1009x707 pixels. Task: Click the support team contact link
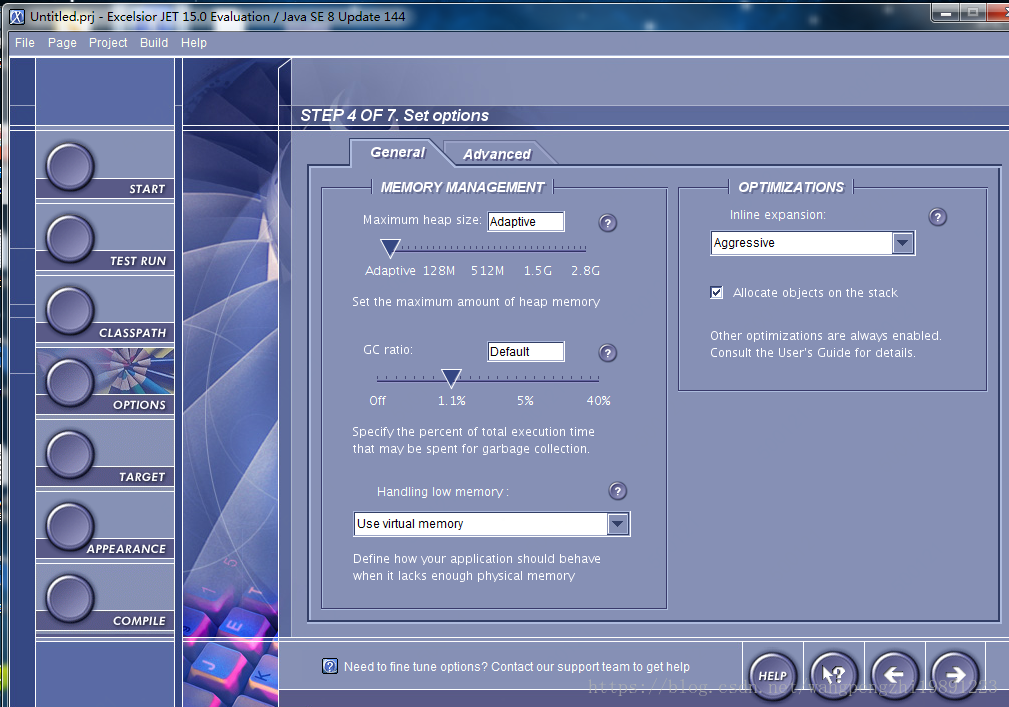[516, 666]
